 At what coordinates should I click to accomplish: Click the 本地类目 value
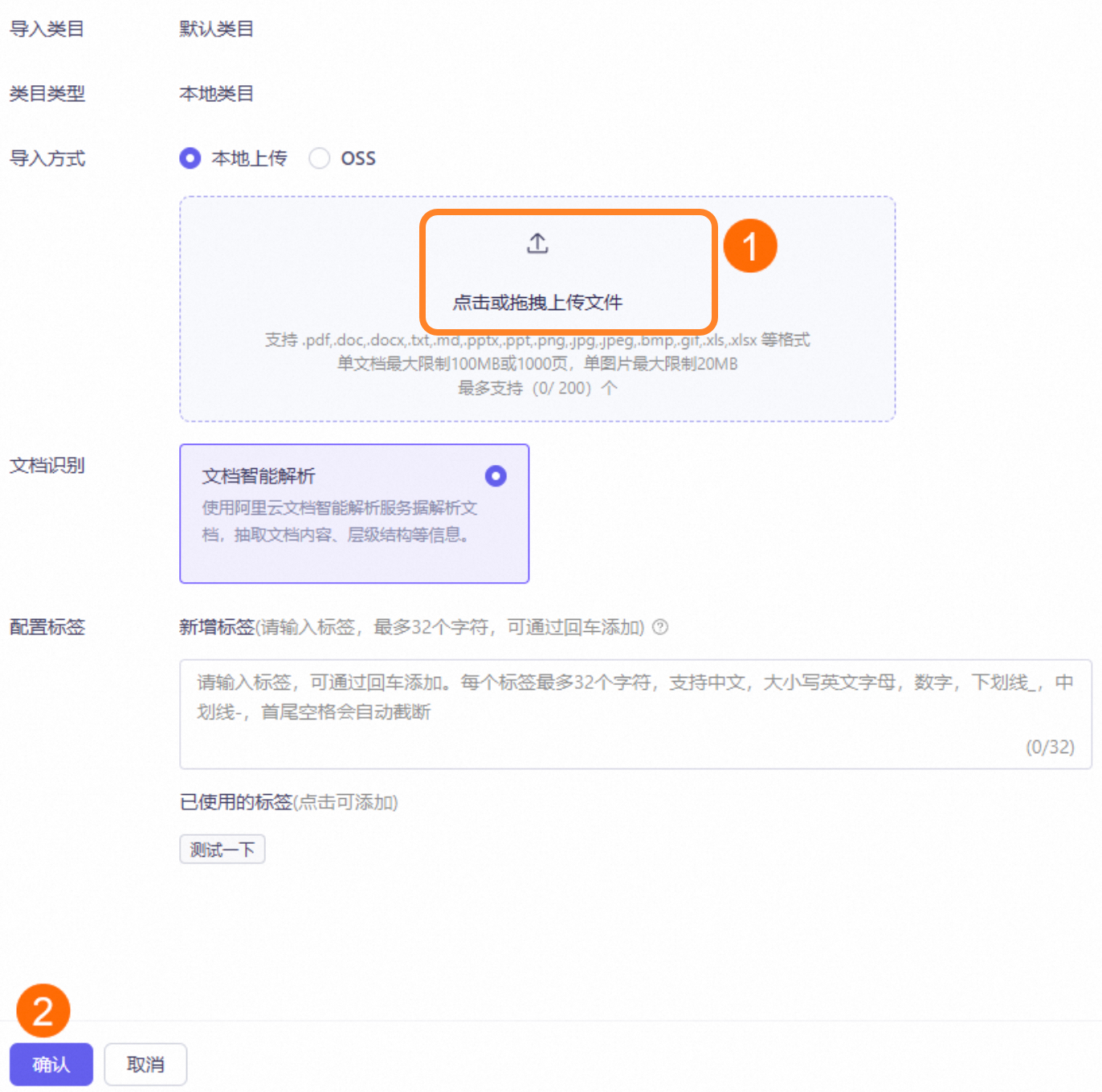tap(217, 94)
